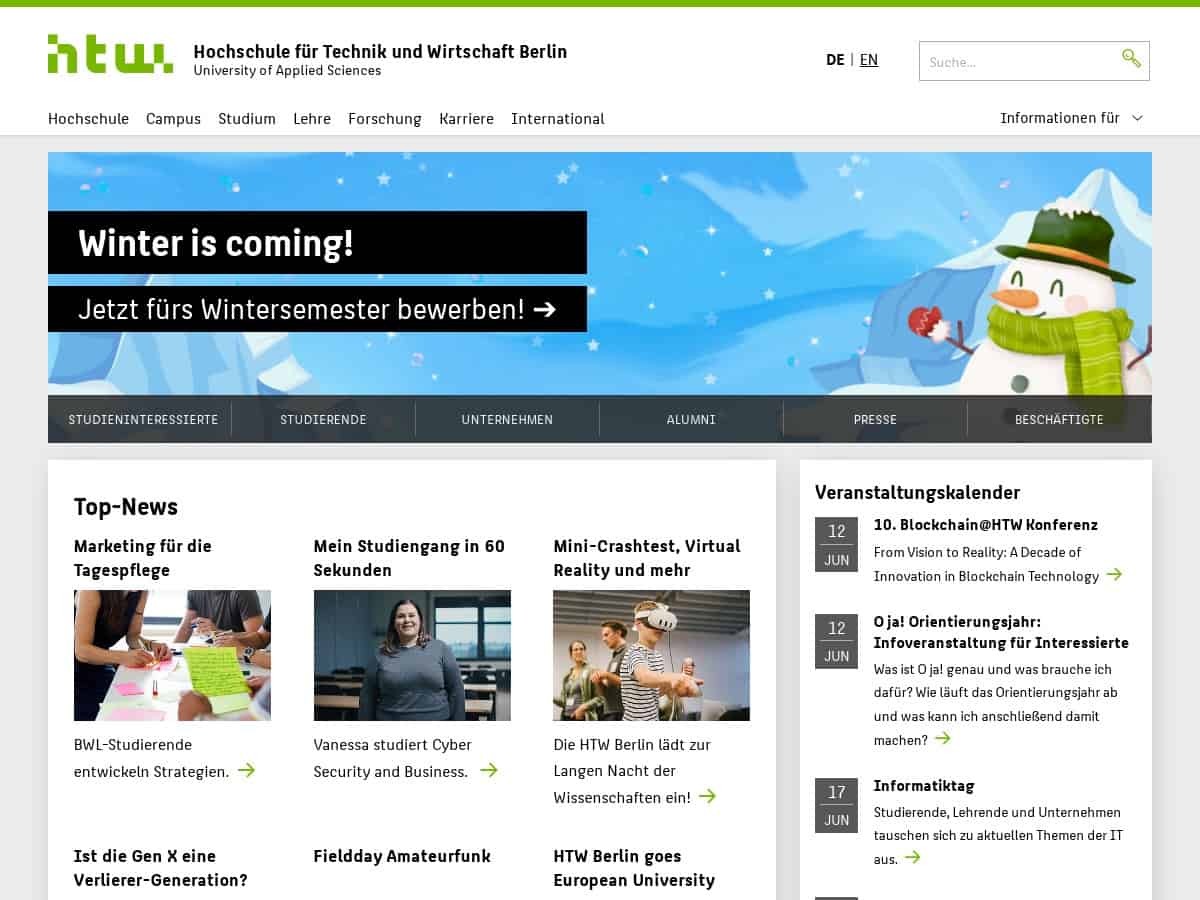Click green arrow after 'Blockchain Technology'
This screenshot has height=900, width=1200.
pos(1114,575)
